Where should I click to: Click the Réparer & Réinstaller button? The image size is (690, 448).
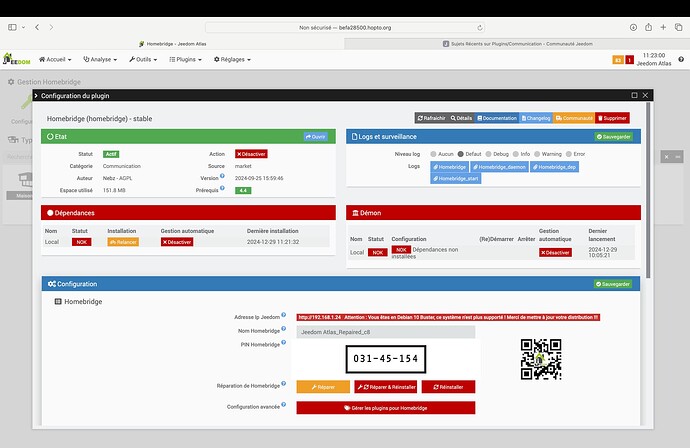[x=386, y=387]
